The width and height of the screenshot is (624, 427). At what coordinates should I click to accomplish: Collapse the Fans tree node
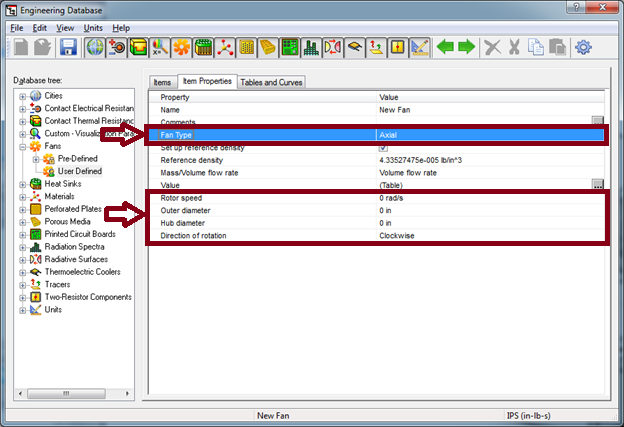pos(22,146)
